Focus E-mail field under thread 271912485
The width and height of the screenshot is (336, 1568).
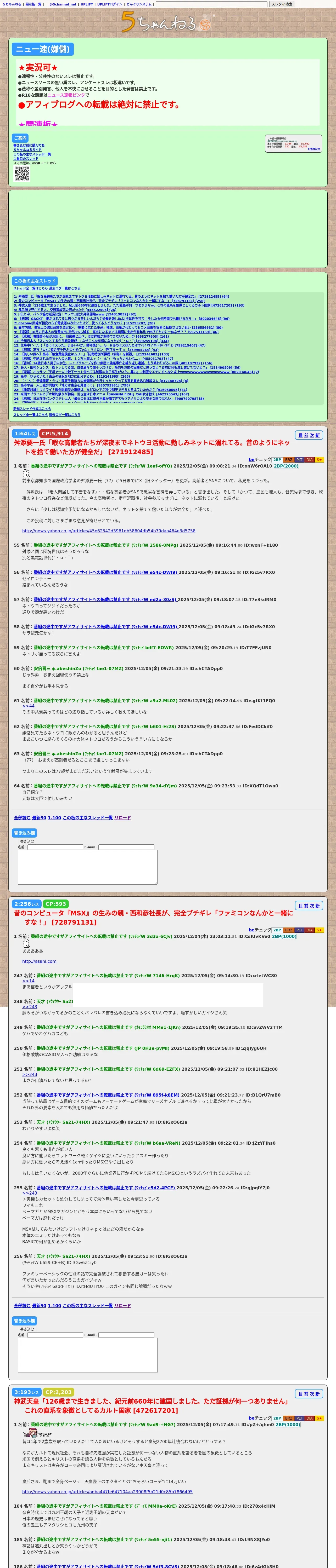click(126, 847)
